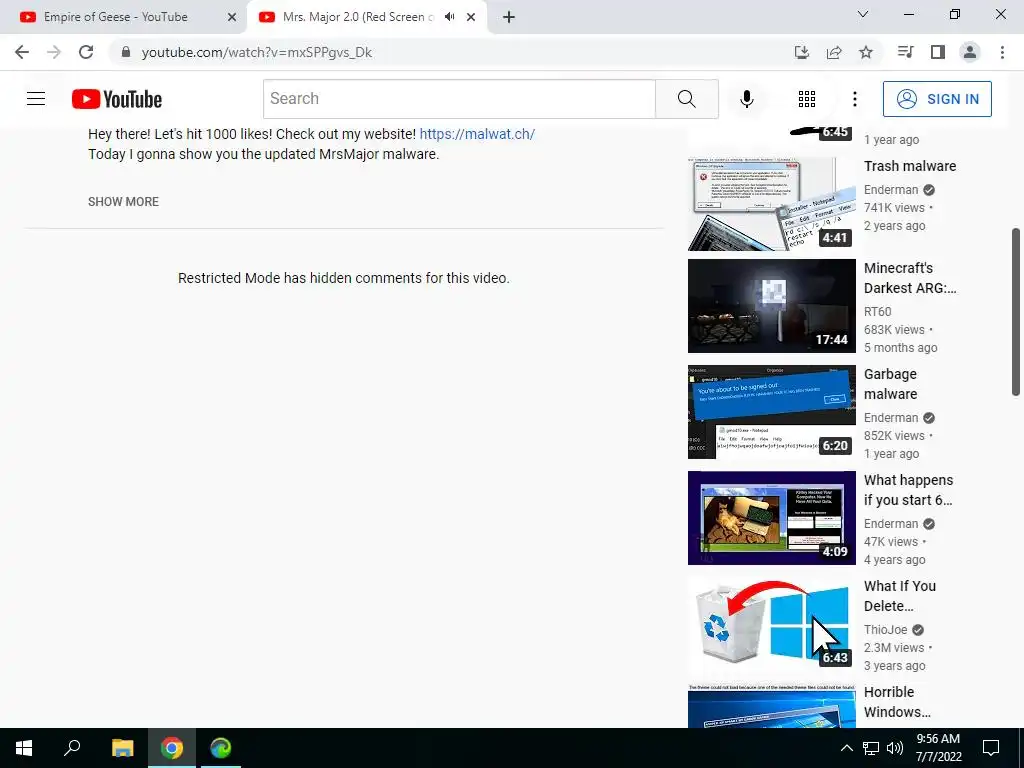The image size is (1024, 768).
Task: Start voice search with microphone icon
Action: click(746, 99)
